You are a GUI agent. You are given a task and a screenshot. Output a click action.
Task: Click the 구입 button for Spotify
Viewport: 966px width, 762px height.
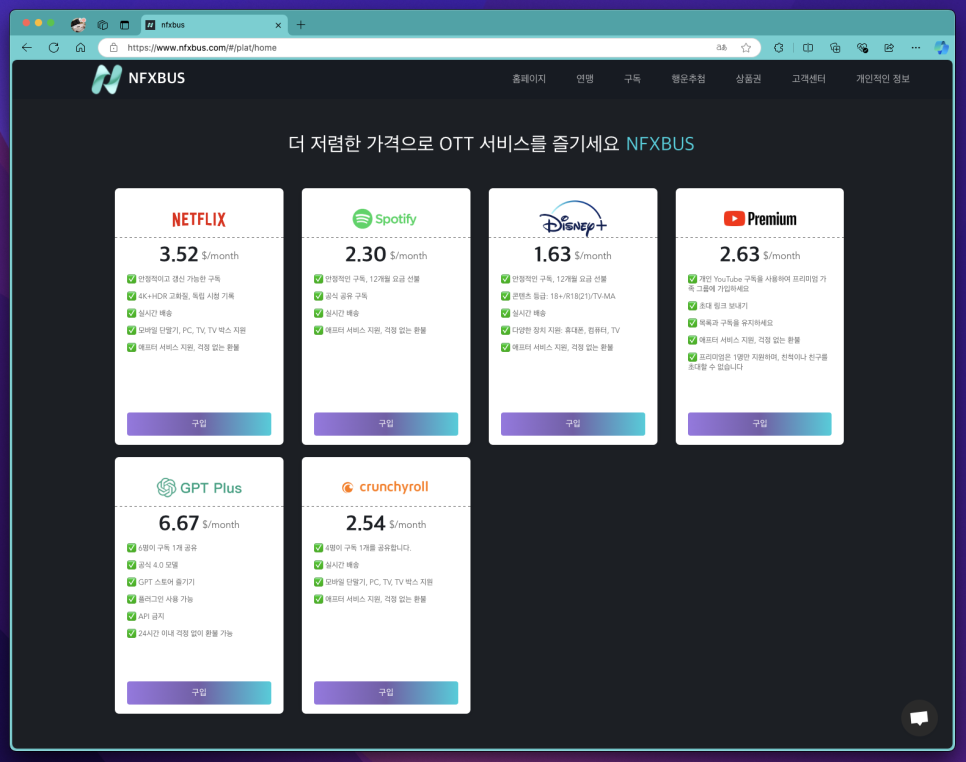(x=386, y=424)
